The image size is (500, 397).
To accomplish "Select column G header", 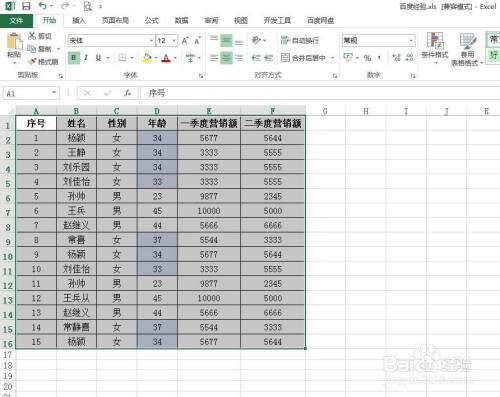I will pos(325,111).
